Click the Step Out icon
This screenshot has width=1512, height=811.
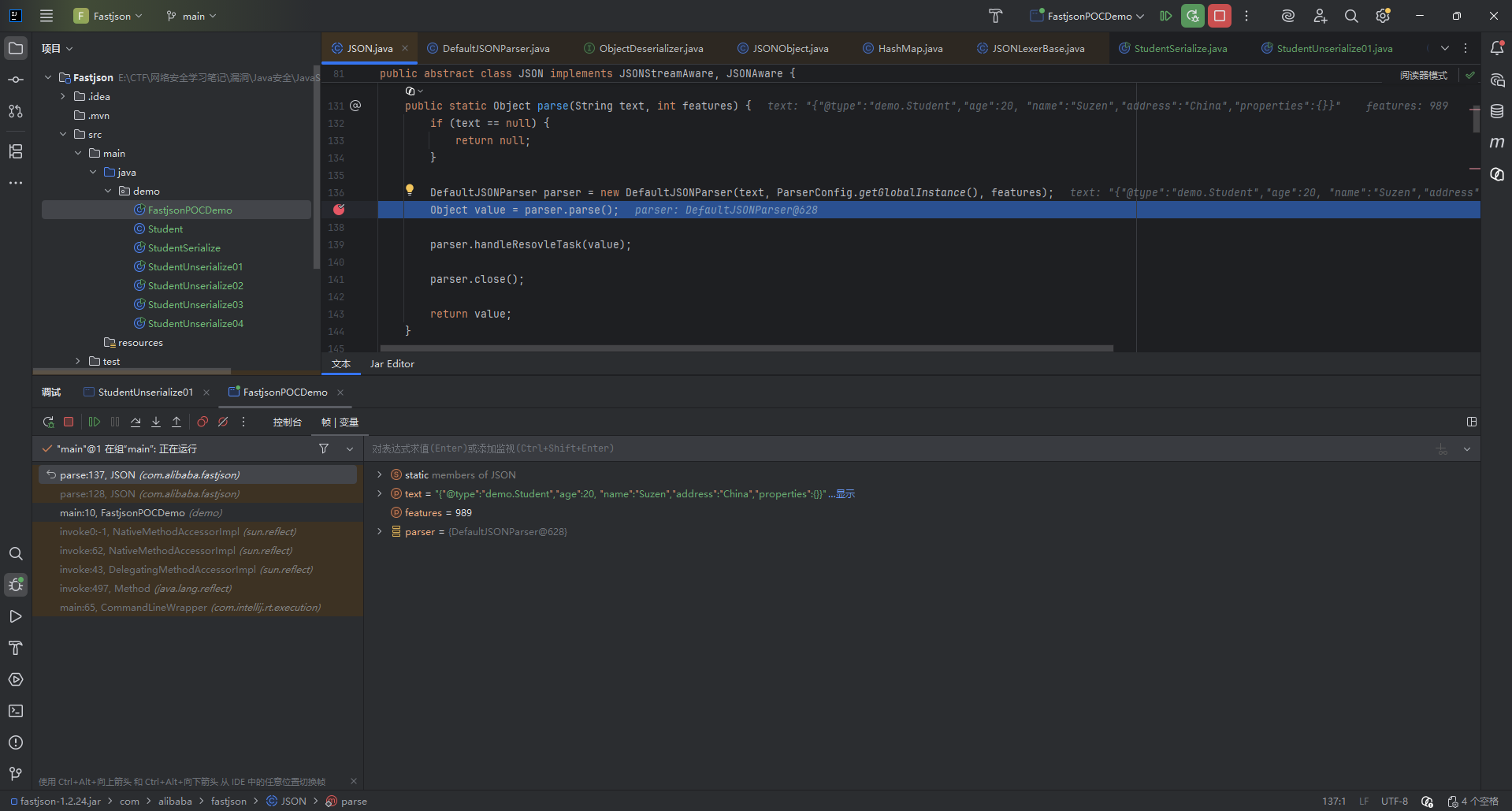tap(176, 422)
